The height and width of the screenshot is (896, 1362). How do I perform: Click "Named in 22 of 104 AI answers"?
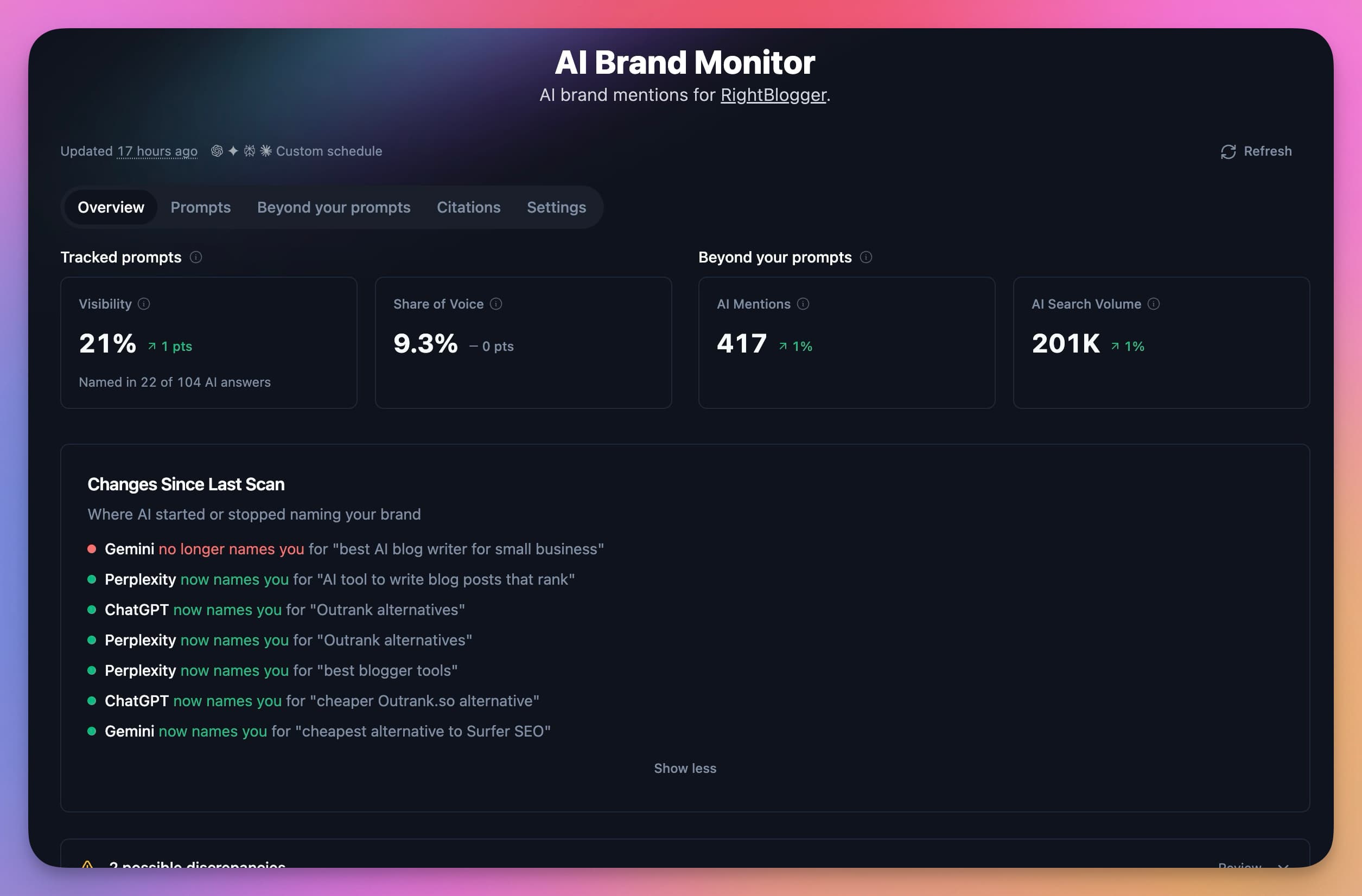[175, 382]
